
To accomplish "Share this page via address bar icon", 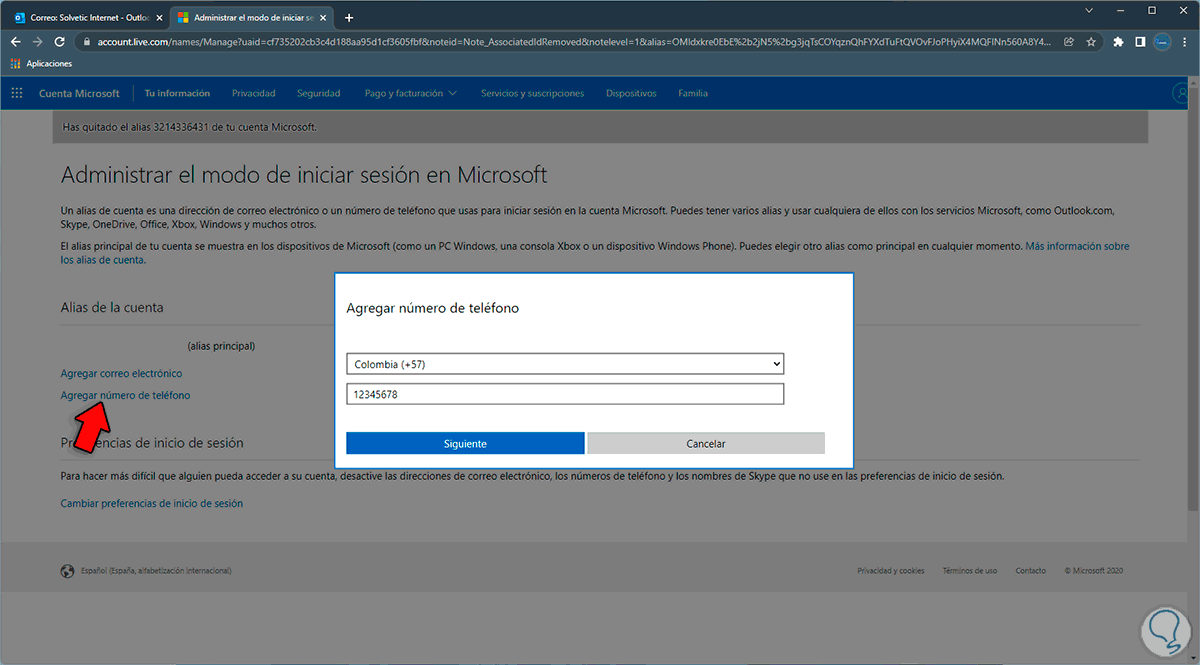I will [1069, 42].
